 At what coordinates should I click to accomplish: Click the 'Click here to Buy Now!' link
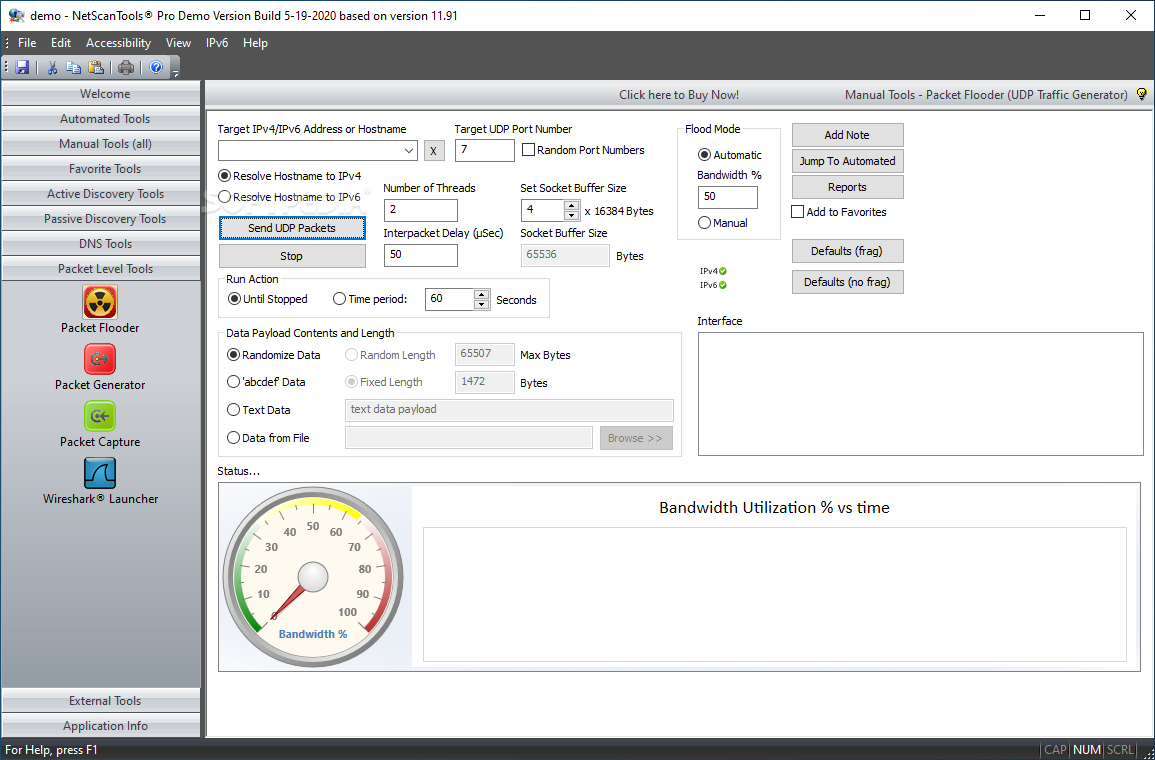pos(678,94)
